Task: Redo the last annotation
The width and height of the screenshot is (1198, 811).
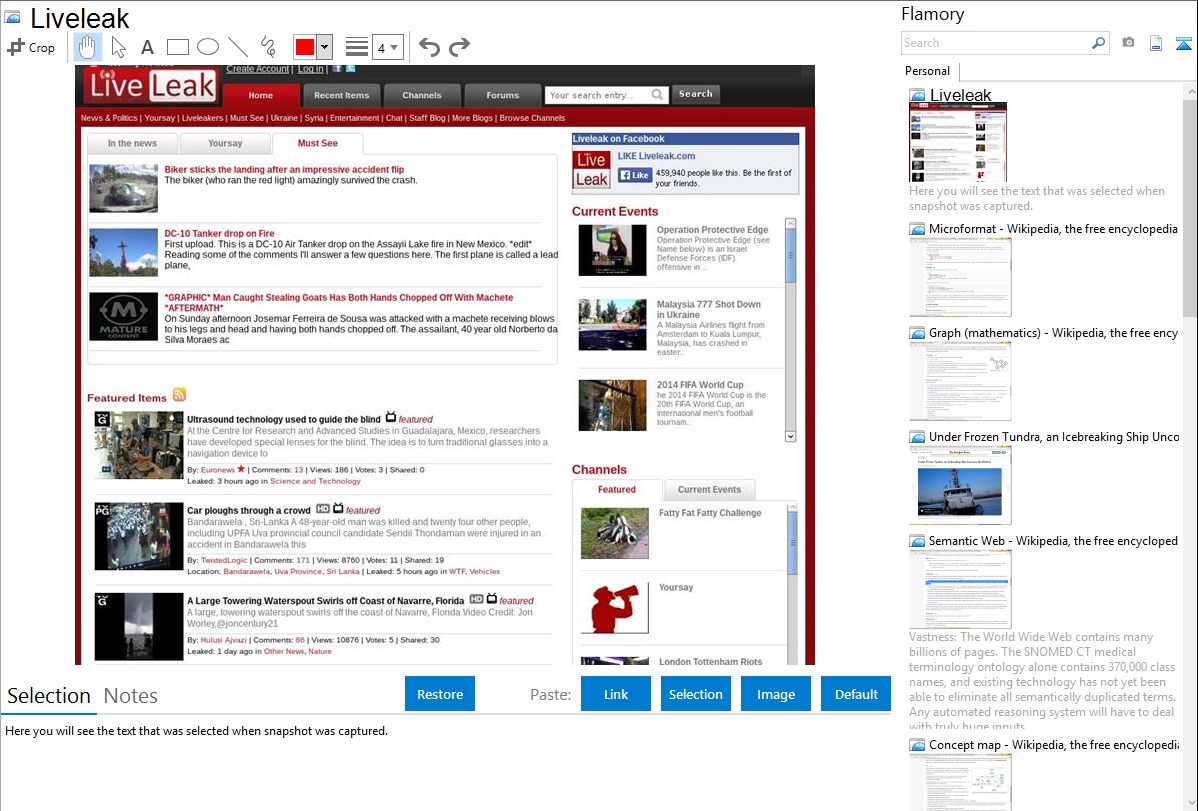Action: click(459, 47)
